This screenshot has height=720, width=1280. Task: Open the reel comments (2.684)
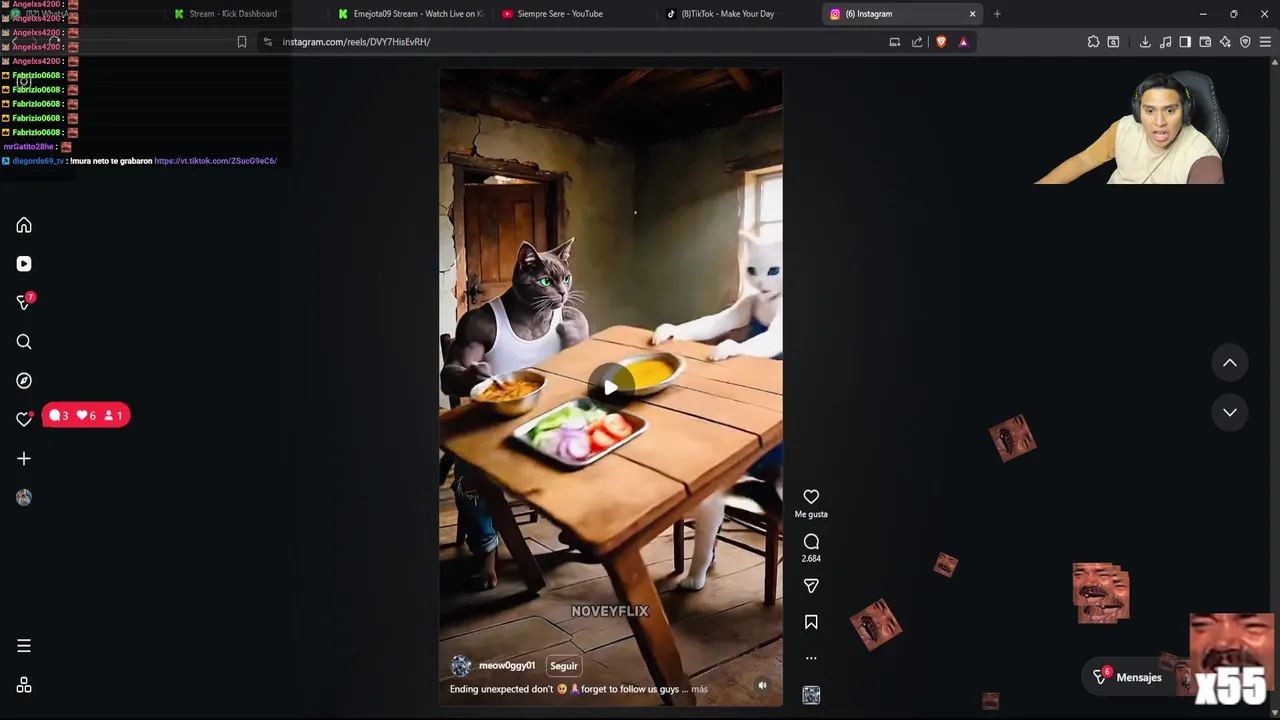[x=811, y=542]
